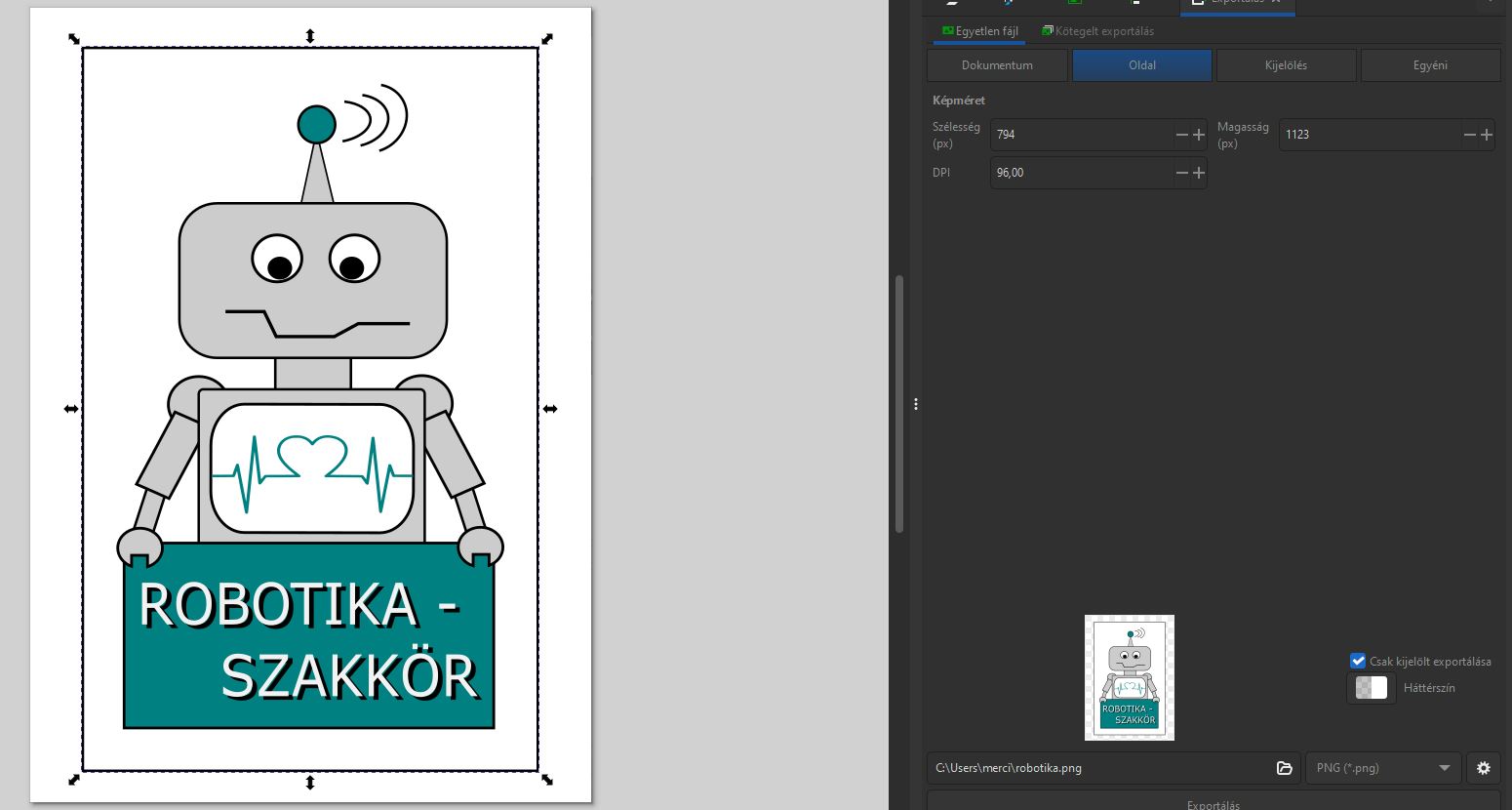Click the top-left corner scale handle on canvas
The height and width of the screenshot is (810, 1512).
click(74, 39)
